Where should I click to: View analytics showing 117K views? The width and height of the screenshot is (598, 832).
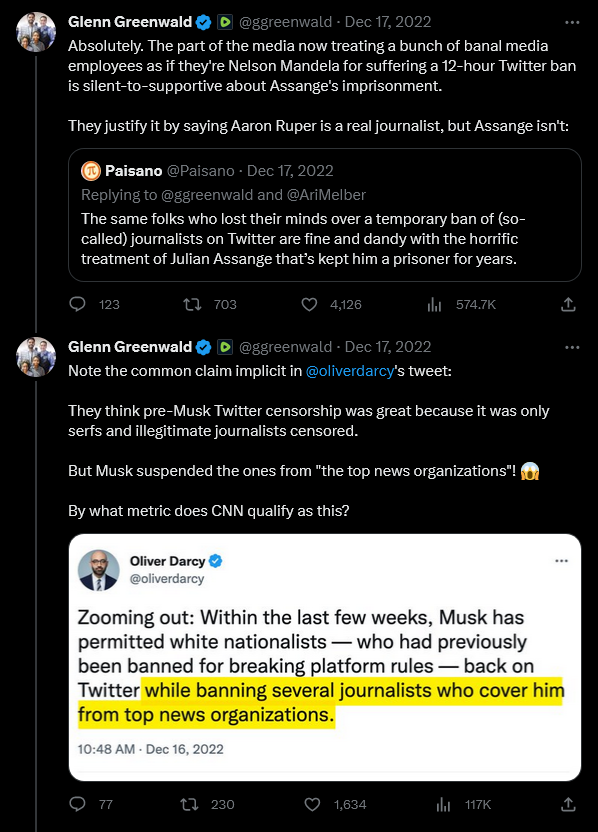(x=443, y=804)
